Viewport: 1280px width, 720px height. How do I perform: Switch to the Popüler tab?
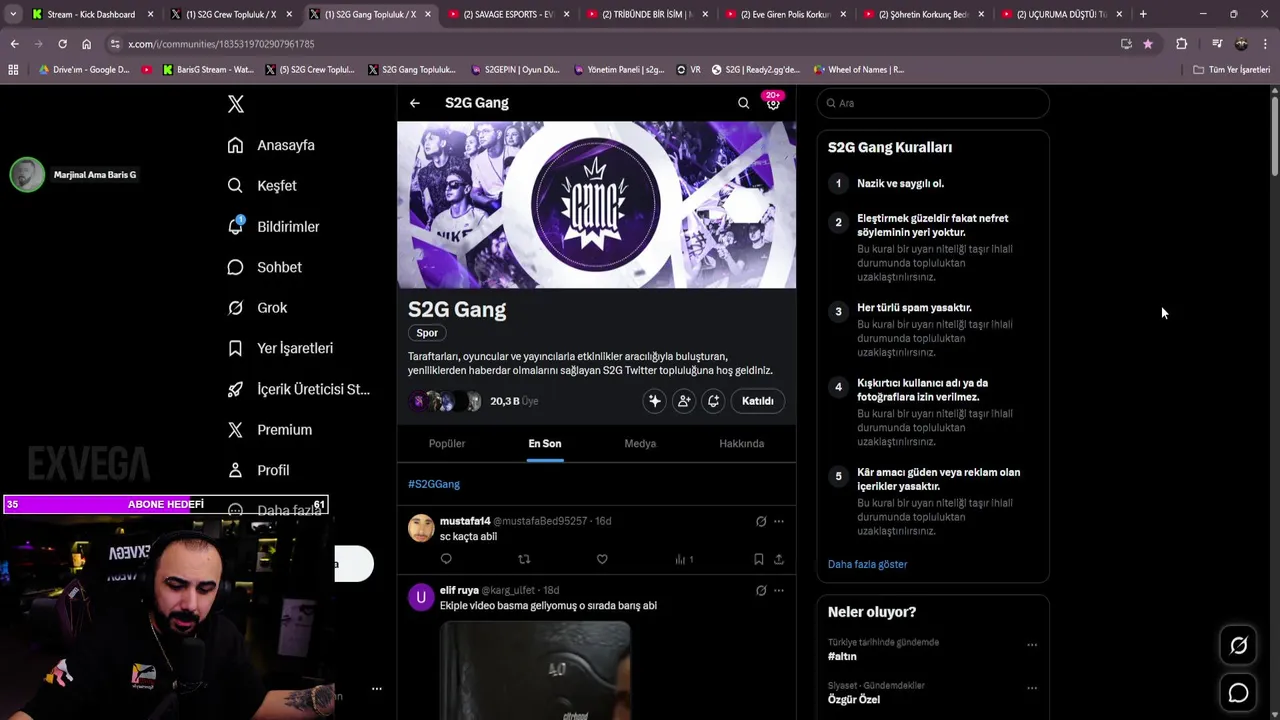click(447, 444)
